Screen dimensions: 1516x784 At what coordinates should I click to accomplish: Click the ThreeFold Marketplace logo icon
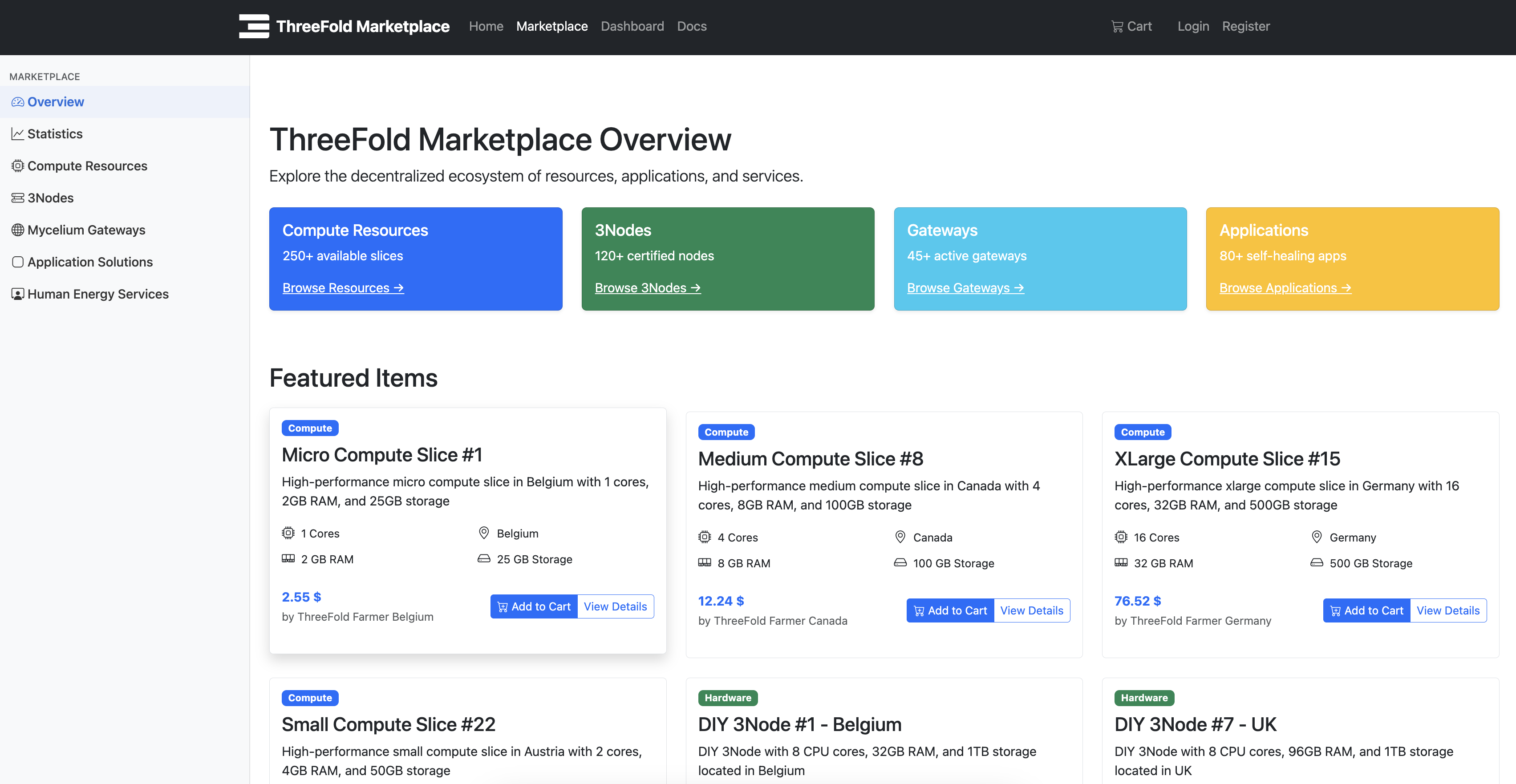tap(254, 26)
